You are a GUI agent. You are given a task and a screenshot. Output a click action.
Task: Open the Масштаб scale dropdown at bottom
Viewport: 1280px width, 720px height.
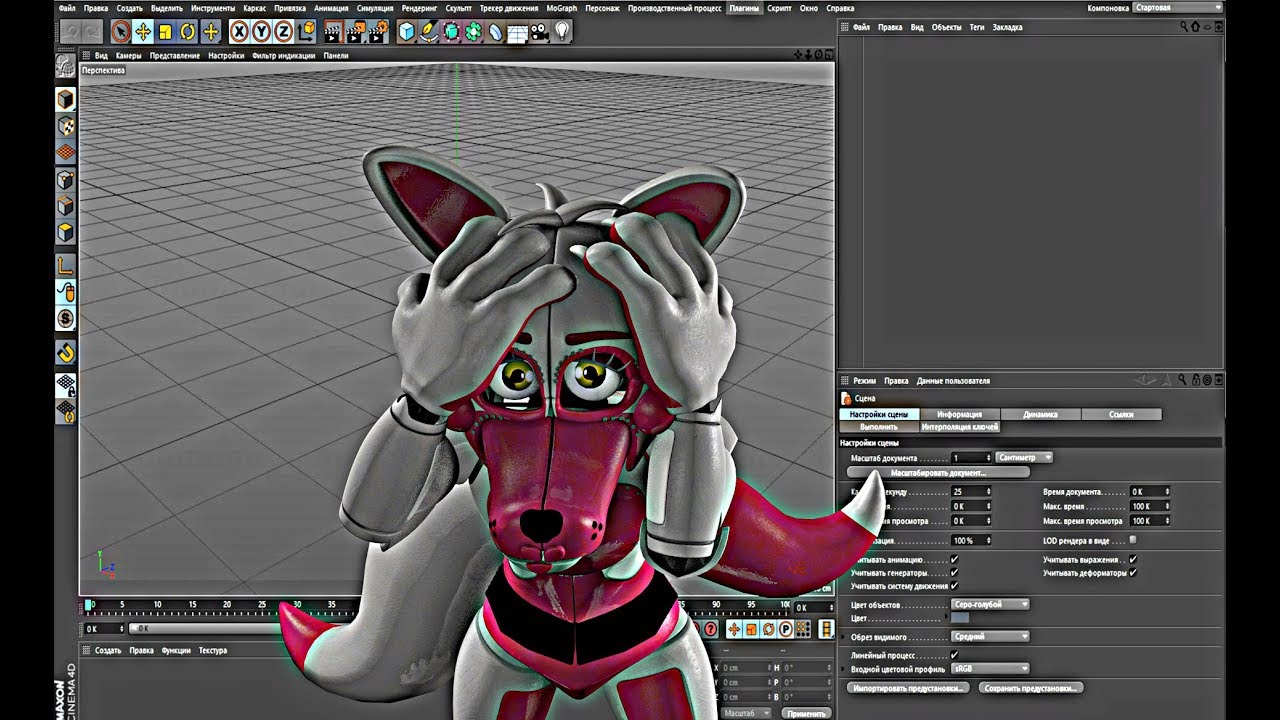click(746, 713)
